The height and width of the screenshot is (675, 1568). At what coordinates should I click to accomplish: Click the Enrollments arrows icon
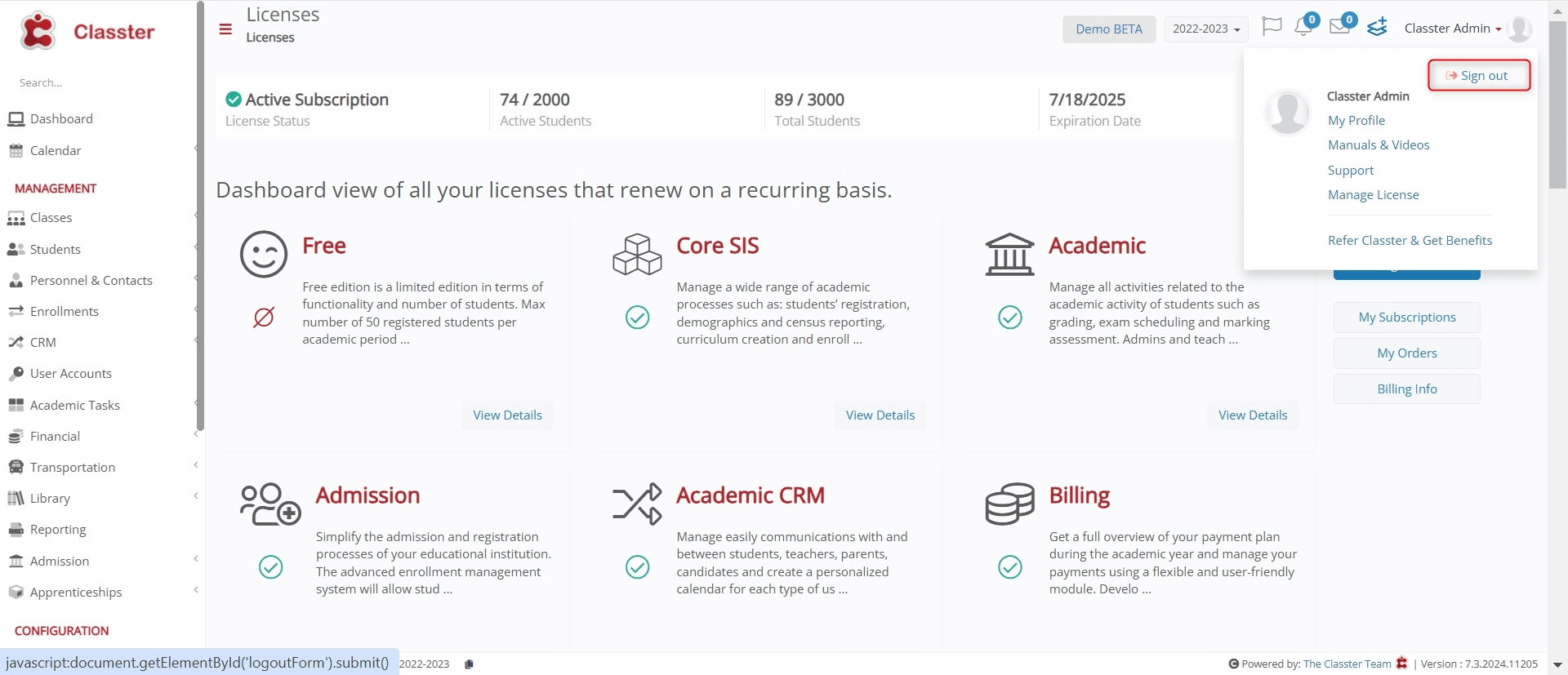(16, 311)
